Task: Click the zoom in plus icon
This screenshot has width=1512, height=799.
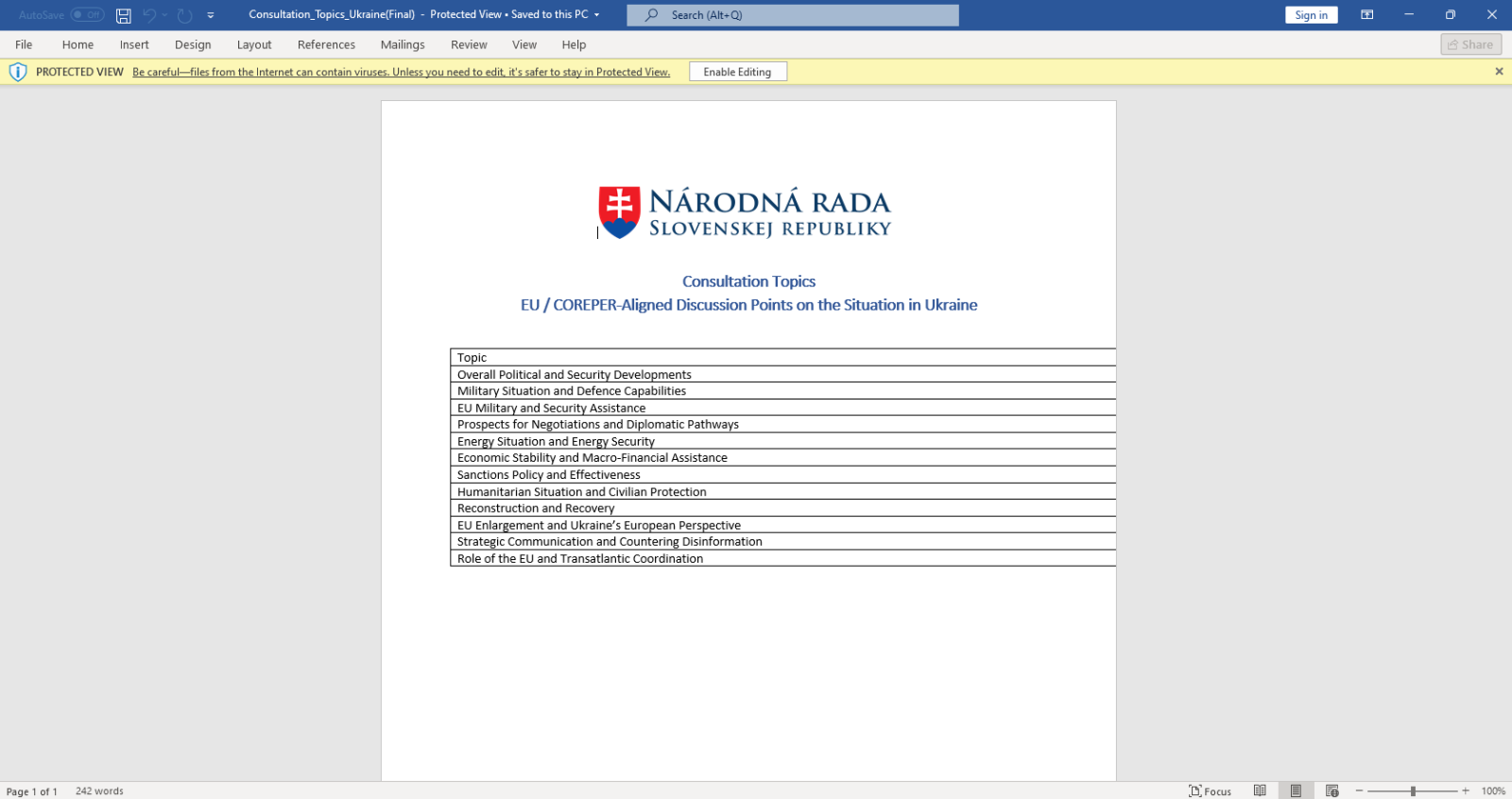Action: pyautogui.click(x=1466, y=790)
